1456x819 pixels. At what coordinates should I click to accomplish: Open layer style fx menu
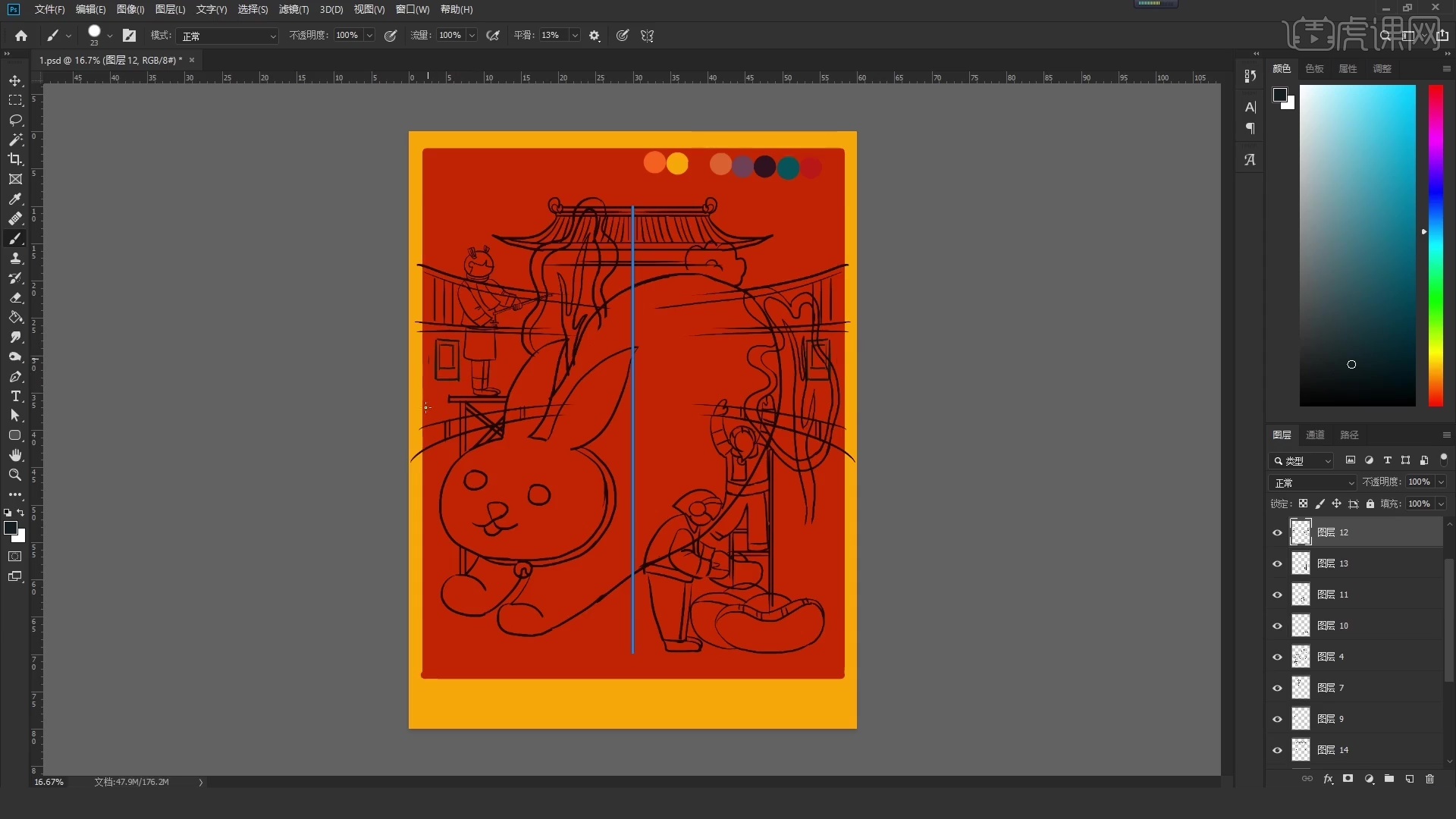(x=1328, y=779)
